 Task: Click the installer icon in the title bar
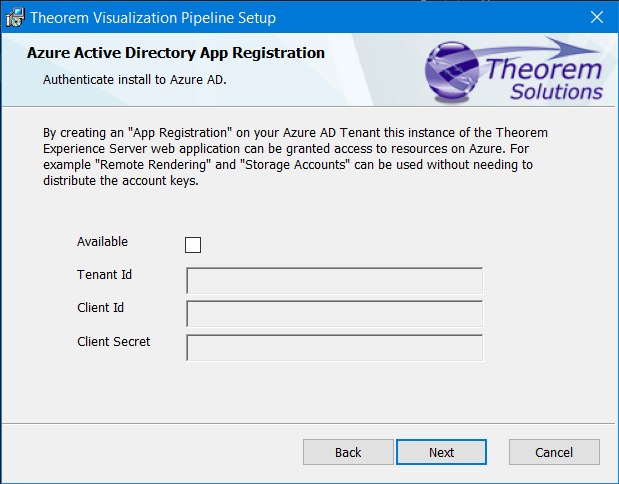coord(15,17)
